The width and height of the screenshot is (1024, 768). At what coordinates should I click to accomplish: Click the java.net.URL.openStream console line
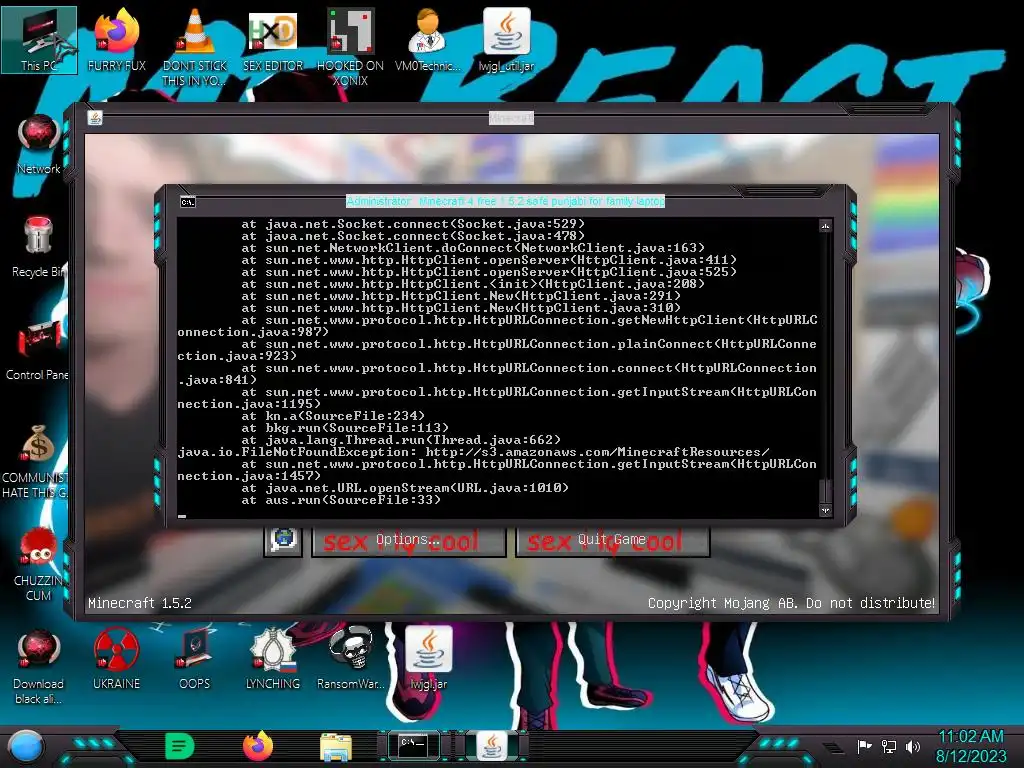point(405,488)
